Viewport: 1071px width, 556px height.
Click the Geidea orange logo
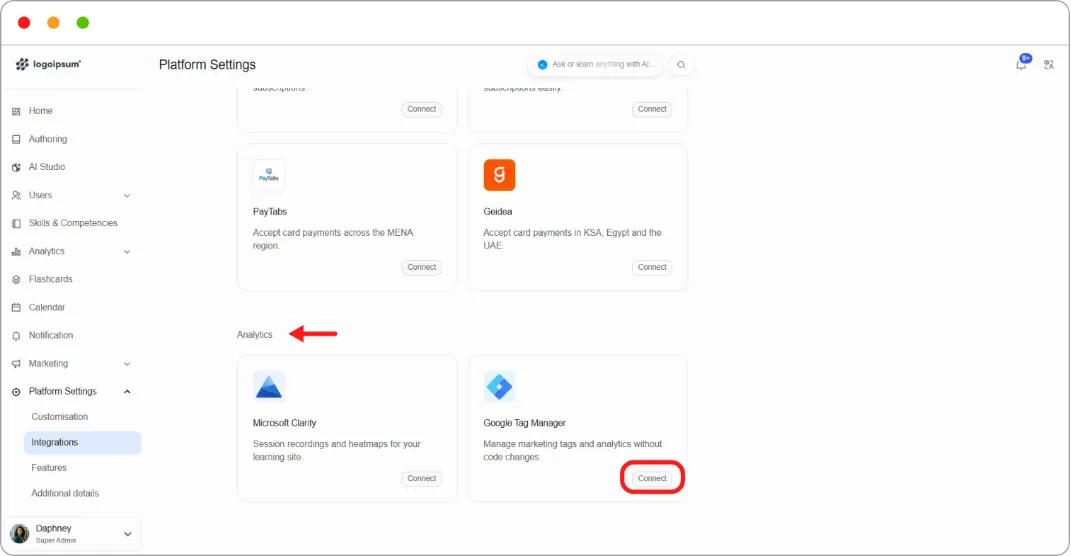[x=499, y=175]
